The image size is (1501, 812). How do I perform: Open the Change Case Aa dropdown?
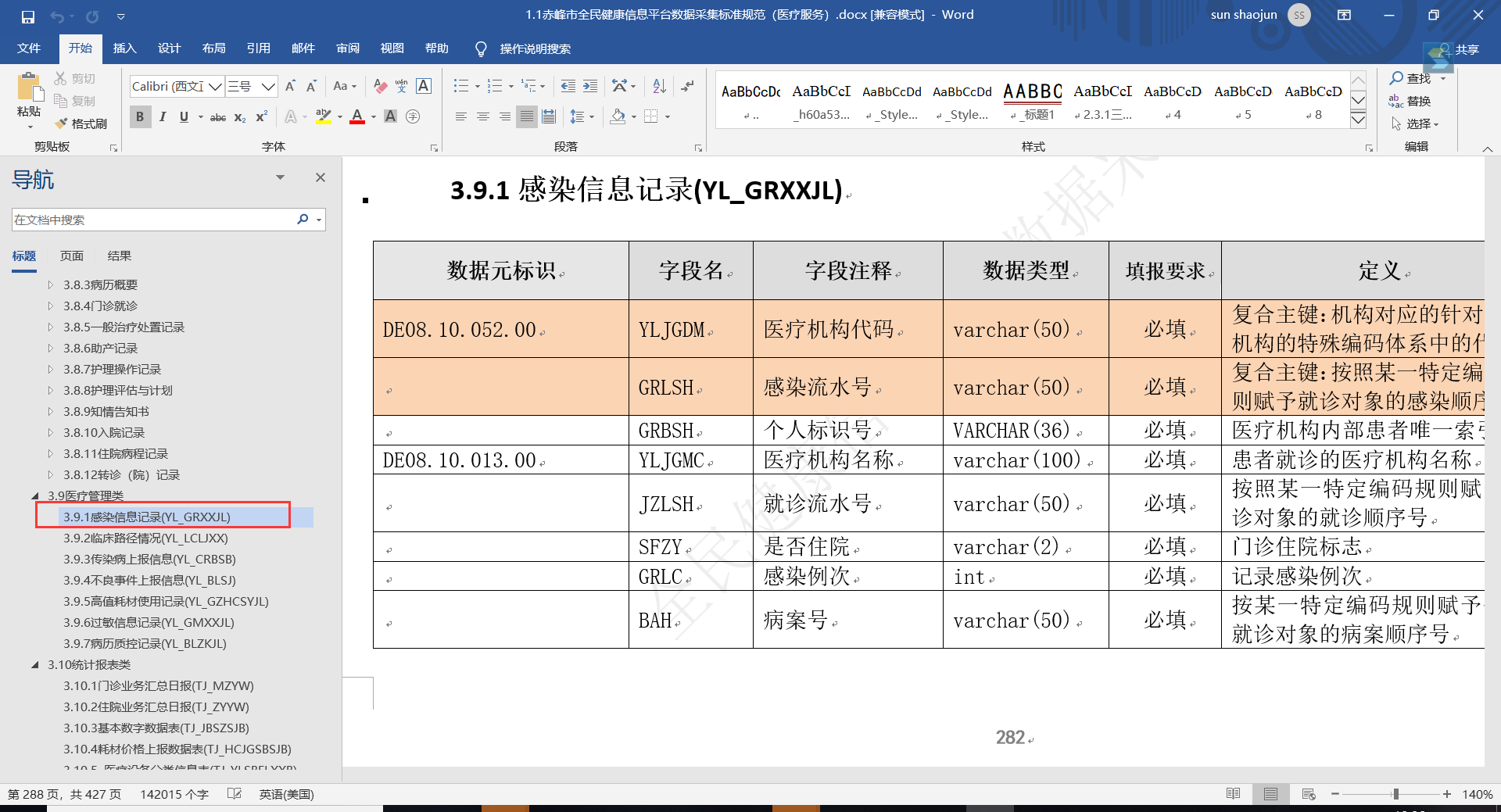coord(345,86)
